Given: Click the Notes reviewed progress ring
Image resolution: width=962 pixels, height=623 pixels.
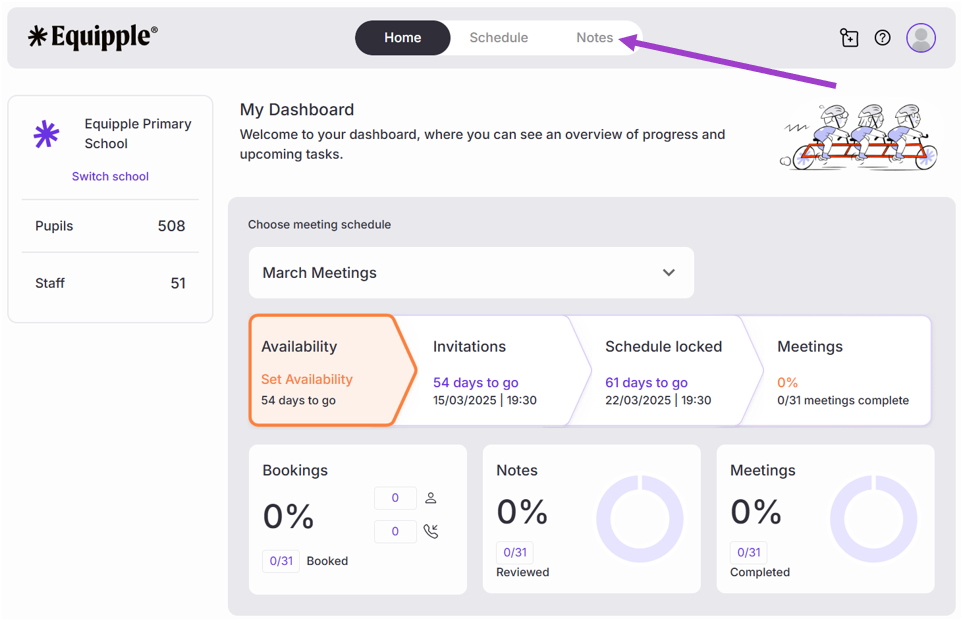Looking at the screenshot, I should coord(640,519).
